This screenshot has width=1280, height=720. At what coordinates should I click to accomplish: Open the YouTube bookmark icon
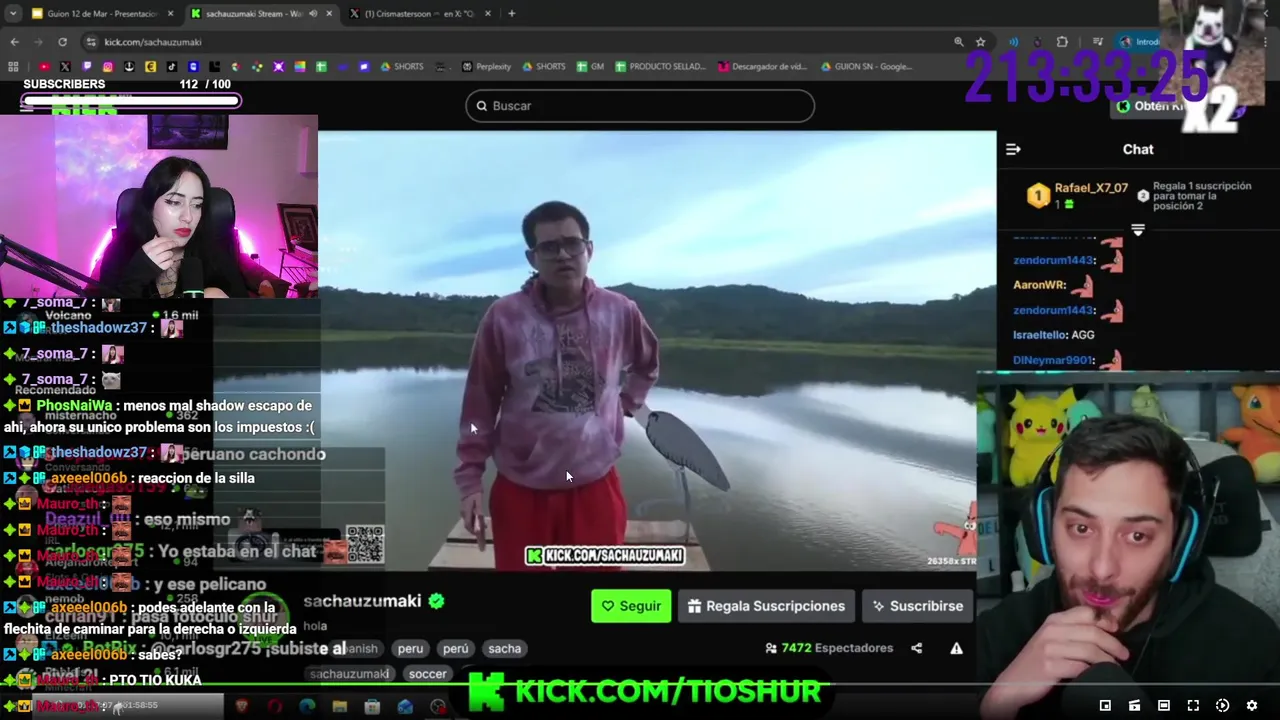[44, 67]
